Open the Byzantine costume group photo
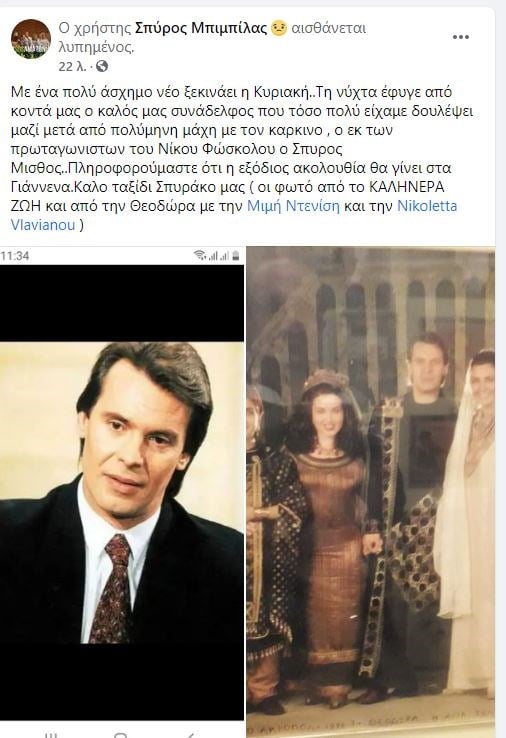This screenshot has height=738, width=506. tap(370, 490)
